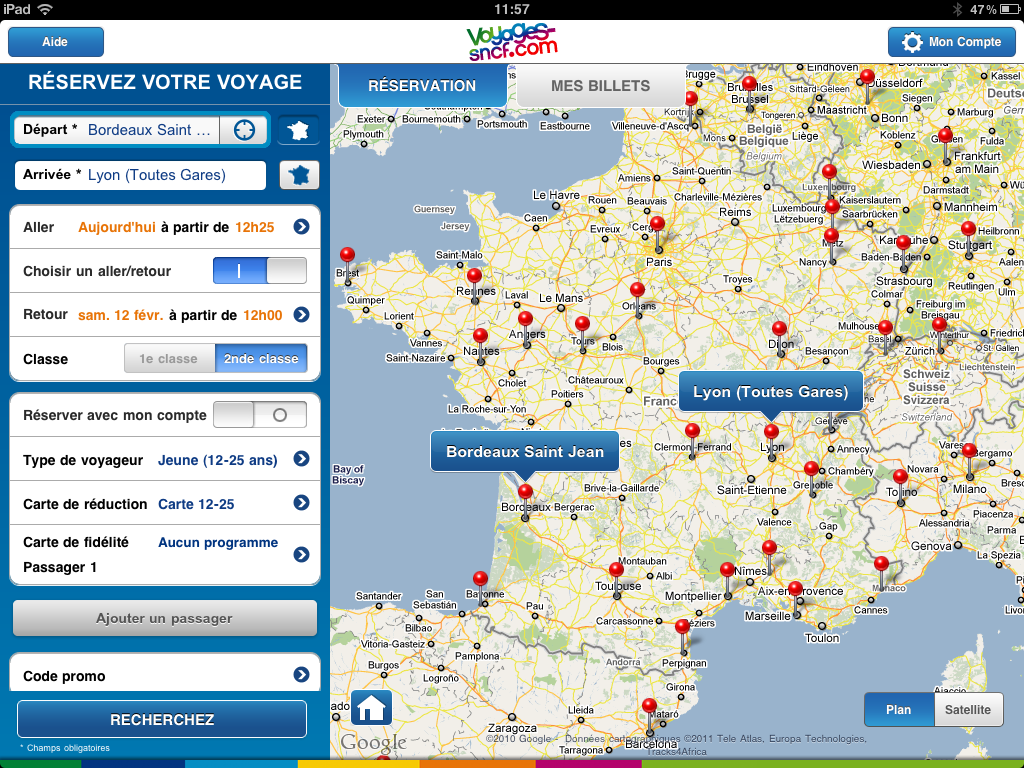Tap the 12h25 departure time value
The width and height of the screenshot is (1024, 768).
click(x=255, y=227)
